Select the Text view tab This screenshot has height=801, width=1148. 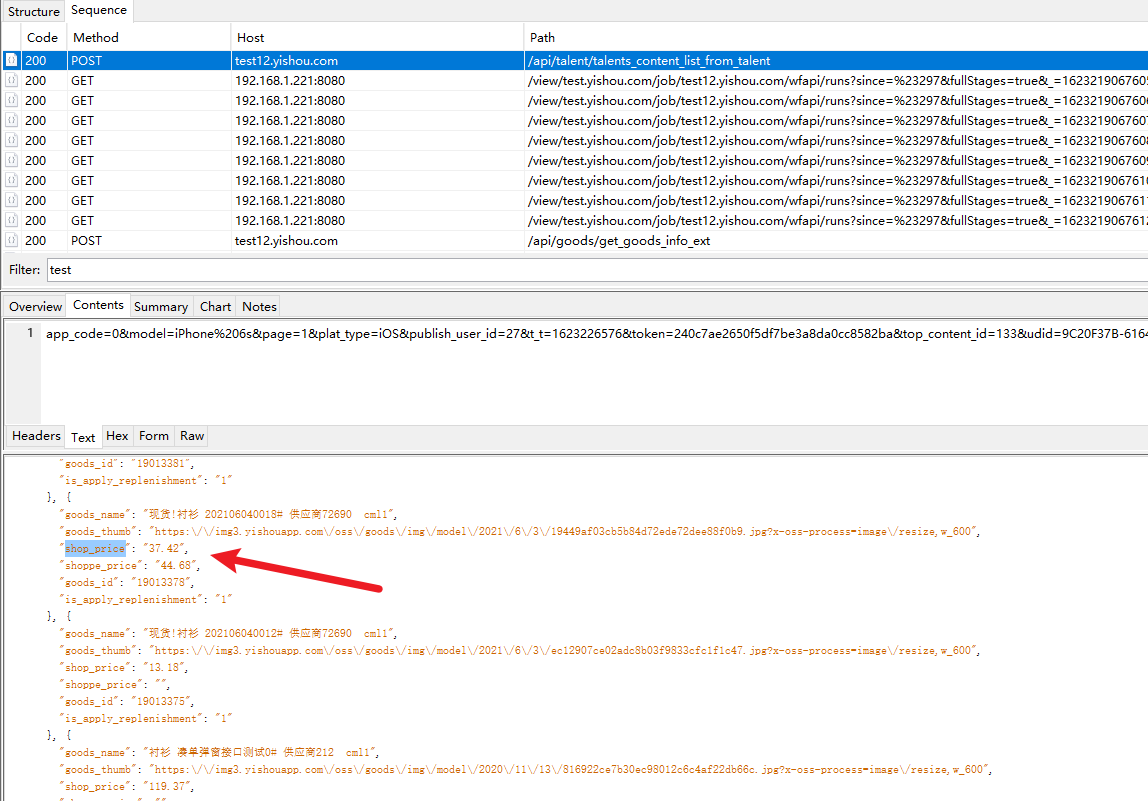coord(83,437)
